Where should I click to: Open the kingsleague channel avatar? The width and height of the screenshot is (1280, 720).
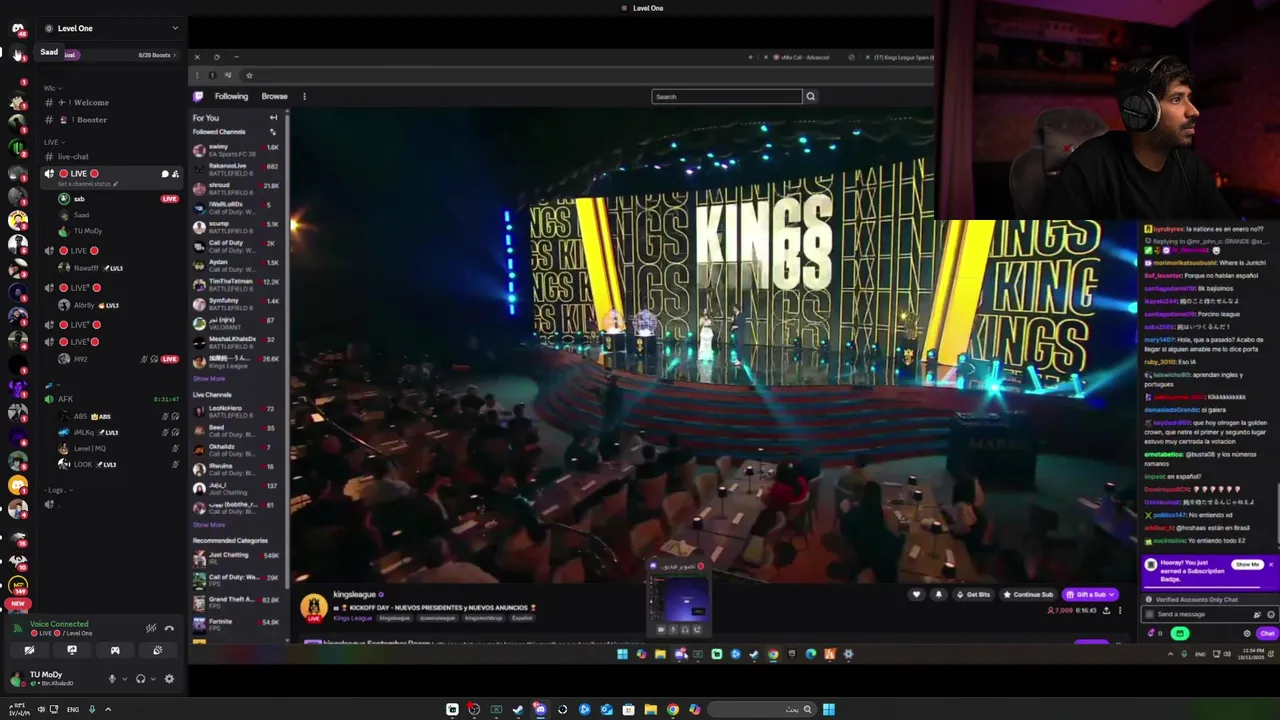314,606
